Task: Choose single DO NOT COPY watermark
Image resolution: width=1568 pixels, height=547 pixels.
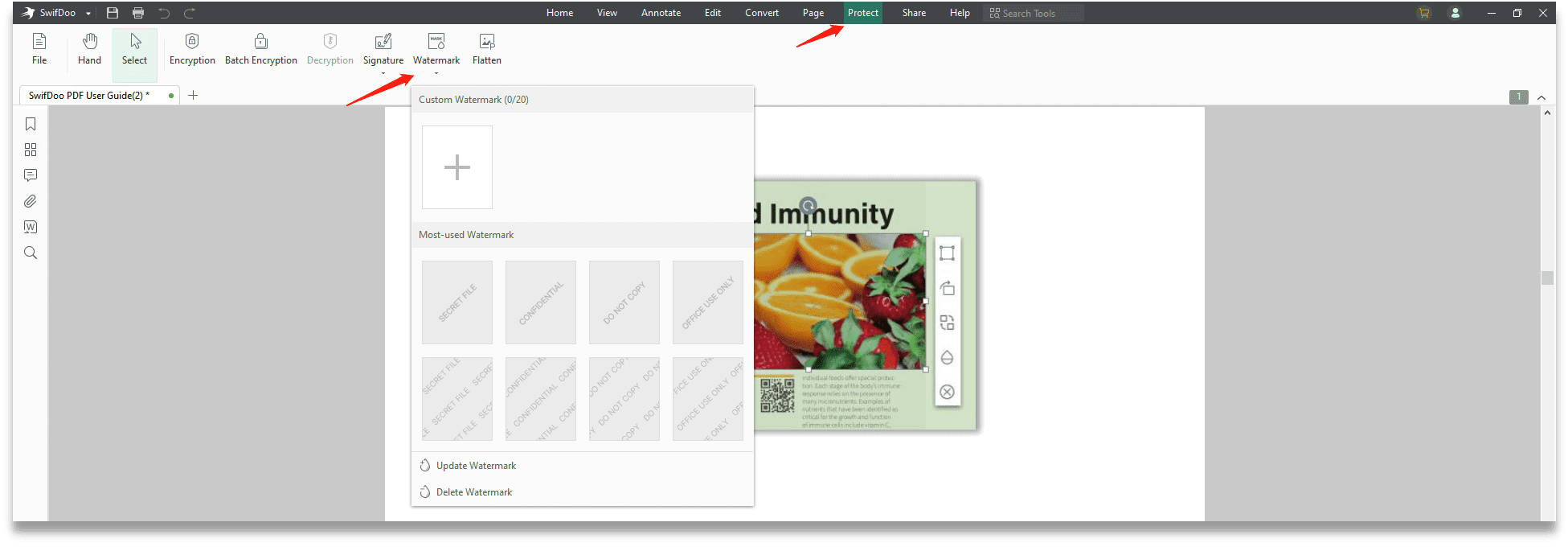Action: point(624,302)
